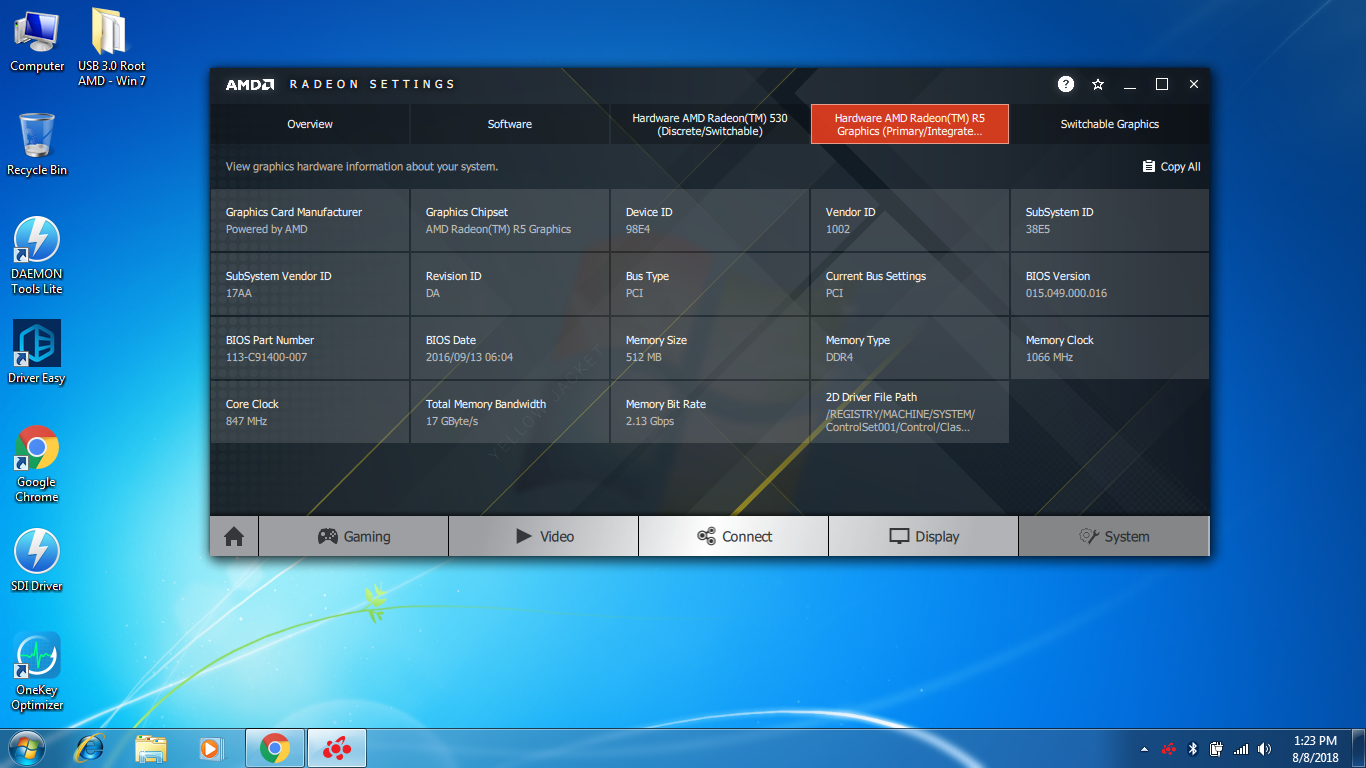Open the Software tab
This screenshot has width=1366, height=768.
[x=510, y=124]
